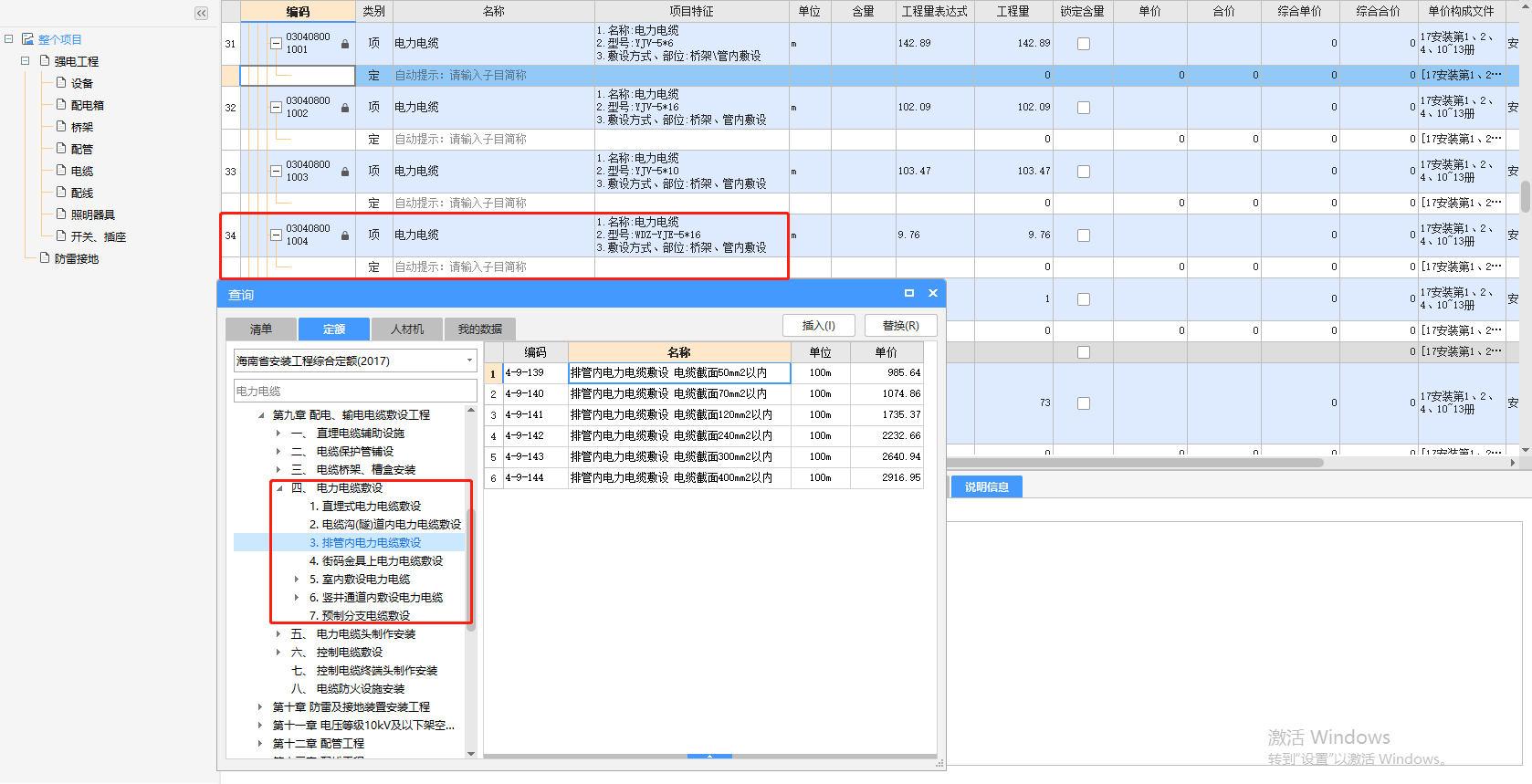1532x784 pixels.
Task: Expand 一、直埋电缆辅助设施 node
Action: pos(278,434)
